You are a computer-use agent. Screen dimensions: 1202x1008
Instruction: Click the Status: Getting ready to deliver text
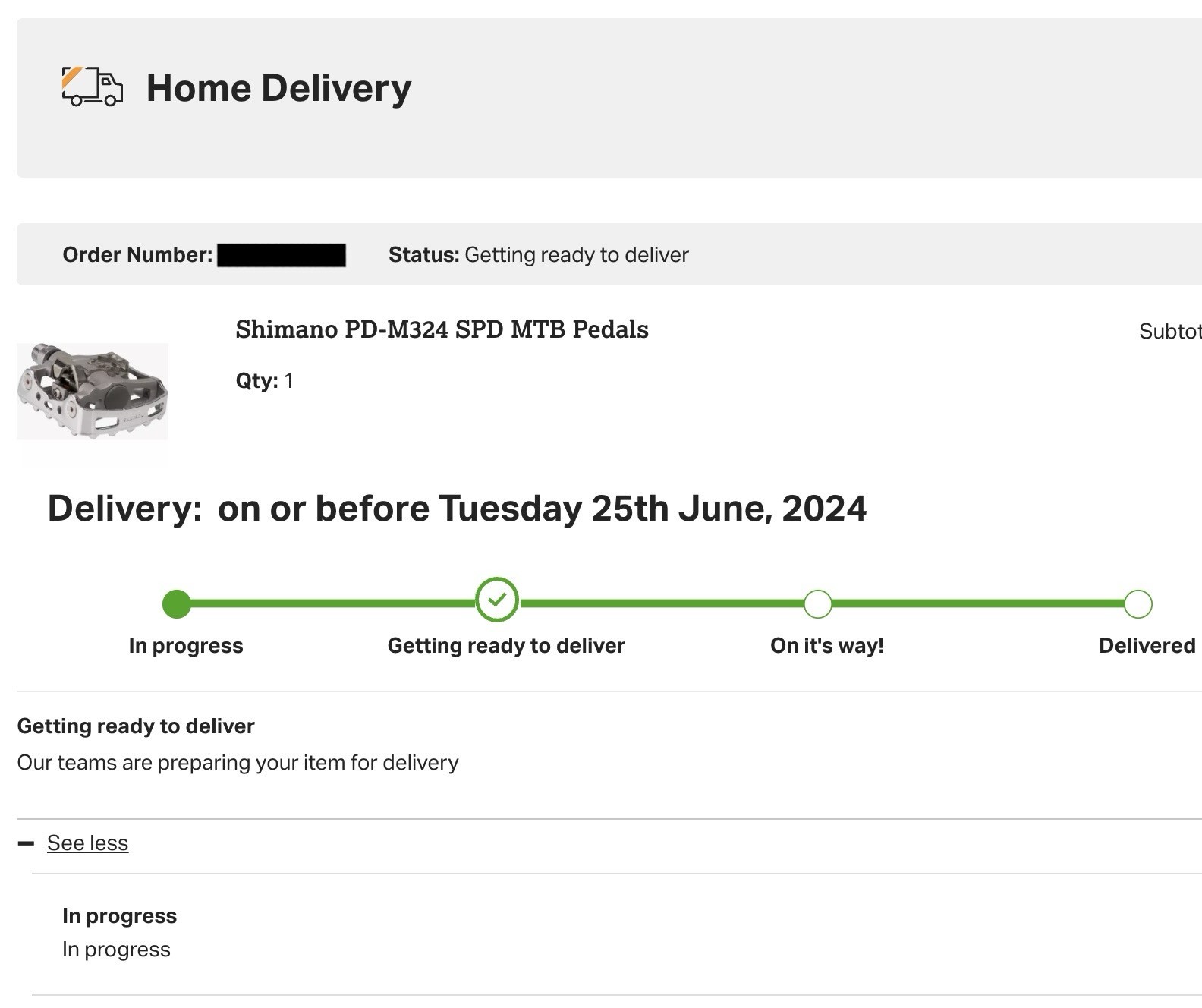pos(538,255)
